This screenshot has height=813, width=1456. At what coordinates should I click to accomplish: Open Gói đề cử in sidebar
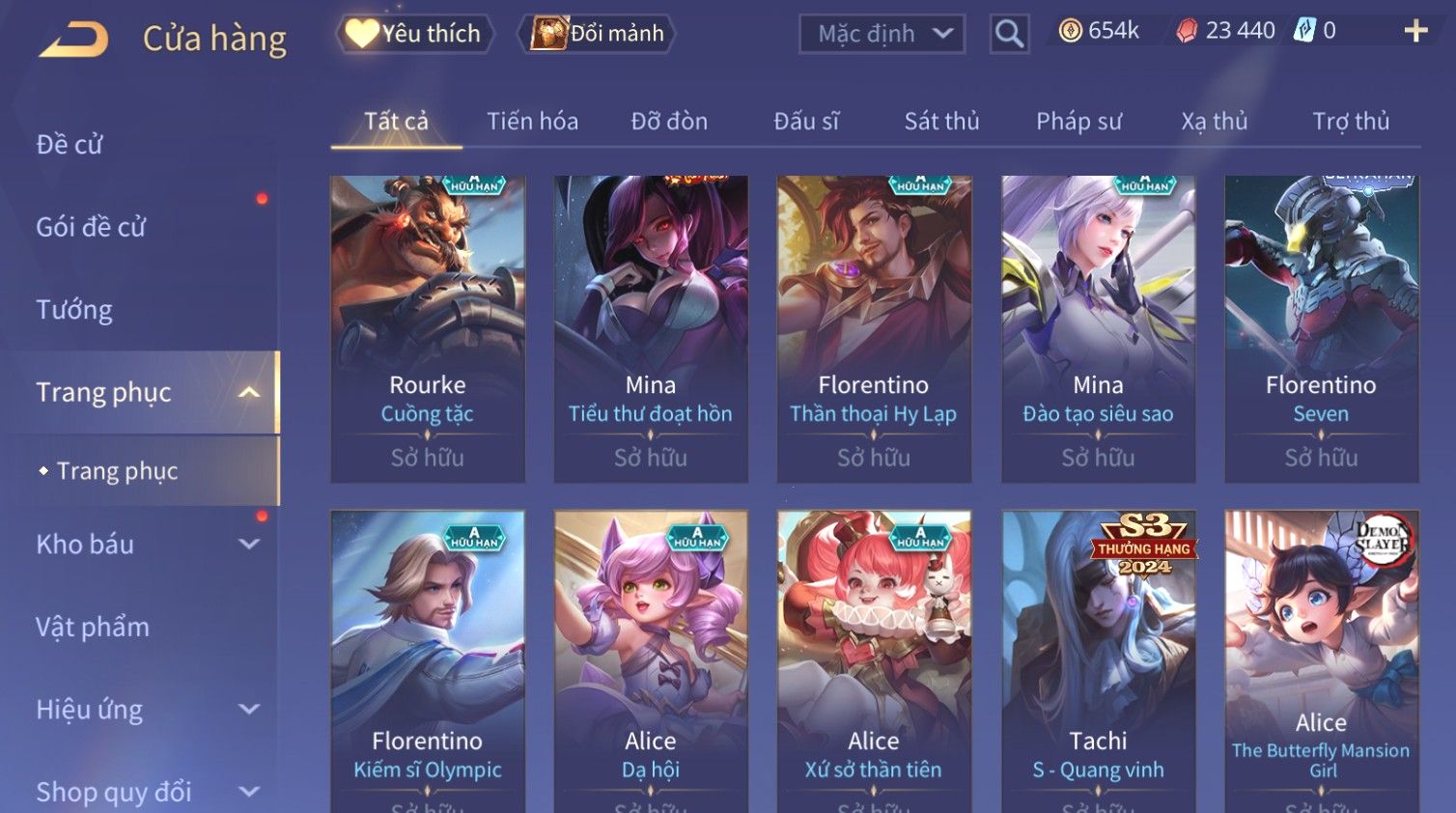[91, 227]
